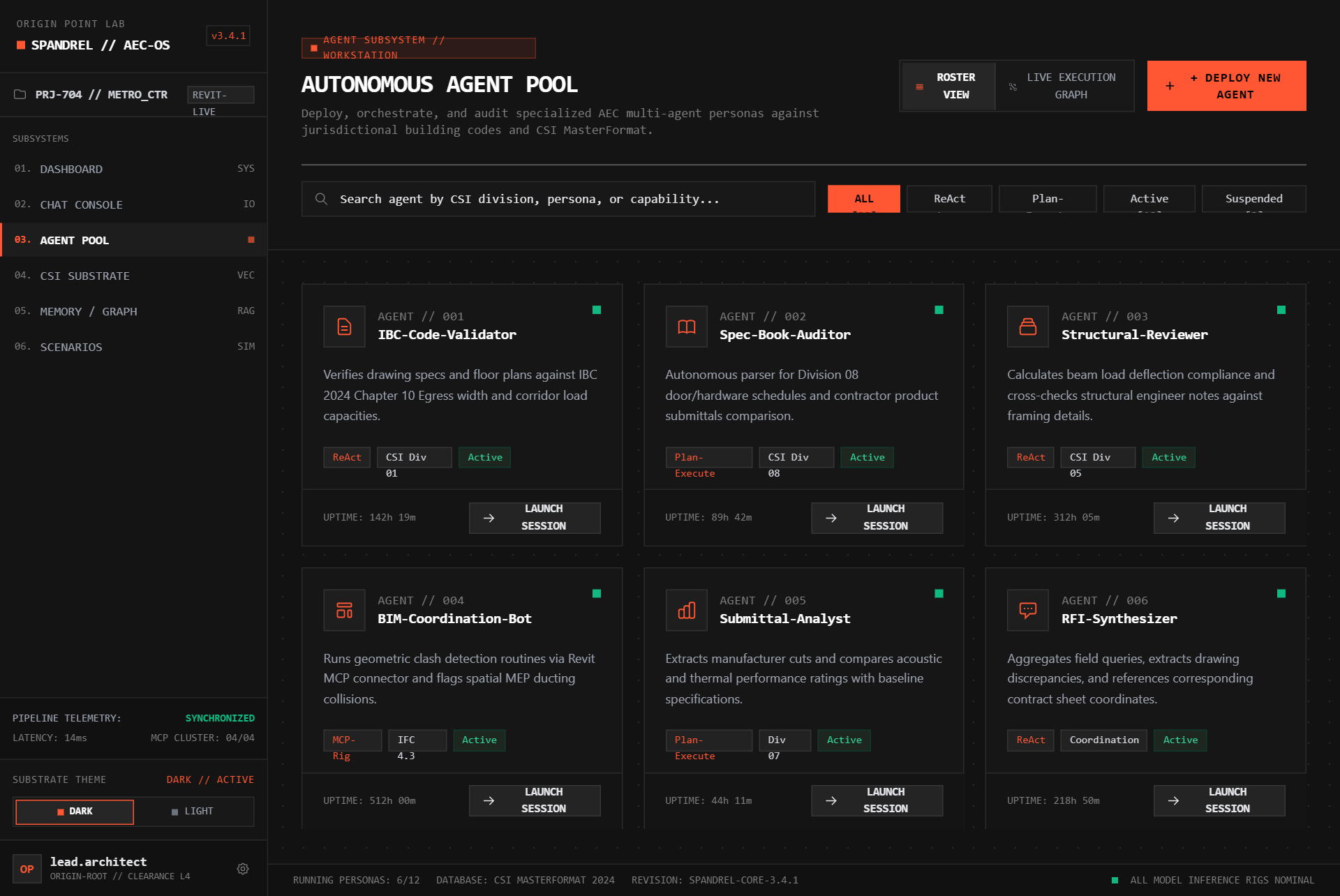
Task: Launch session for Structural-Reviewer
Action: pyautogui.click(x=1219, y=518)
